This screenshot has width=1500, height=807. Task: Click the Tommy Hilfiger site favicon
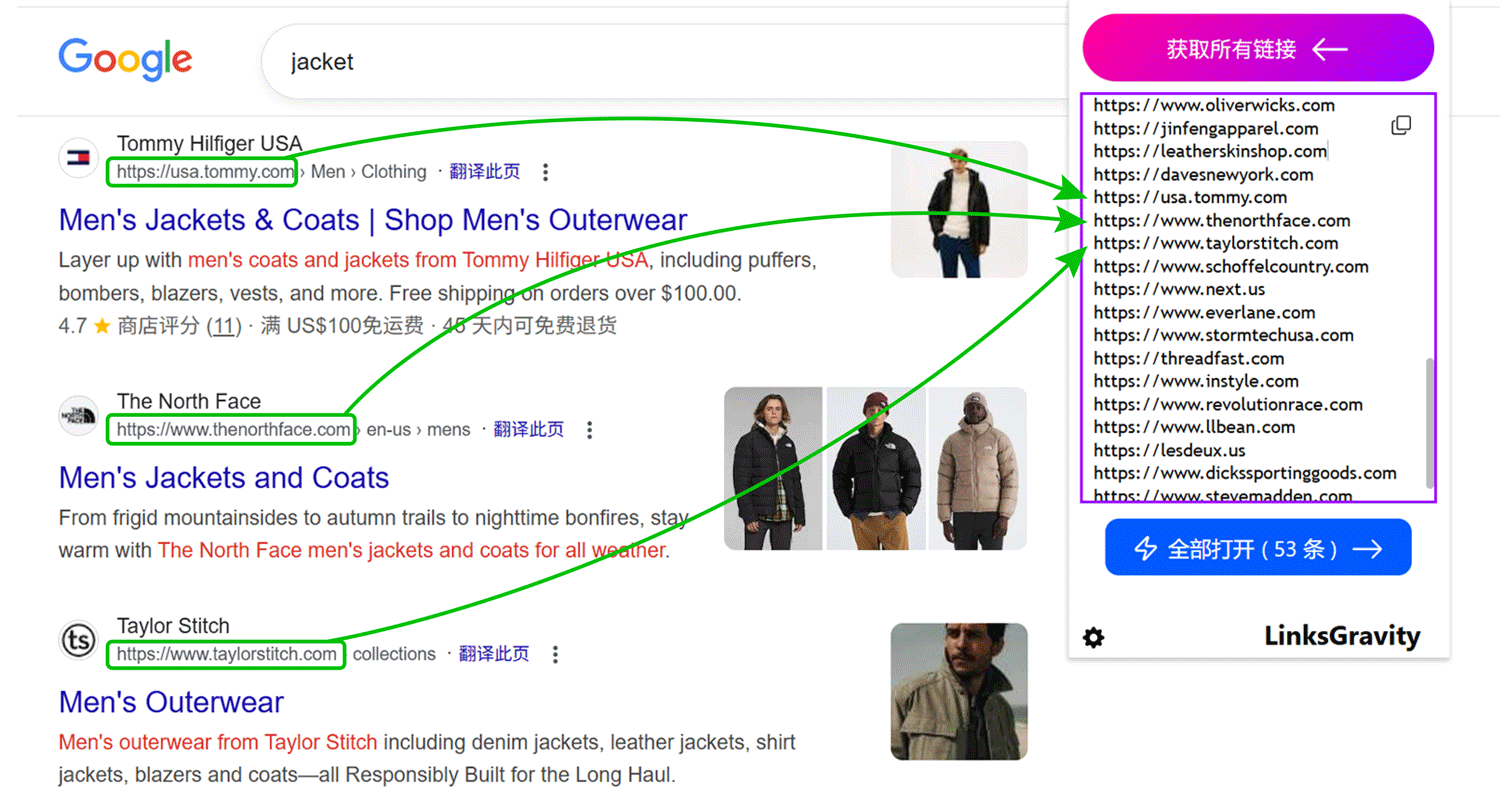pos(78,158)
